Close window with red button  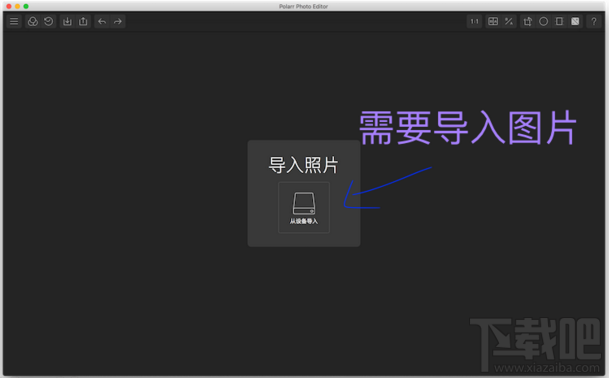click(9, 6)
